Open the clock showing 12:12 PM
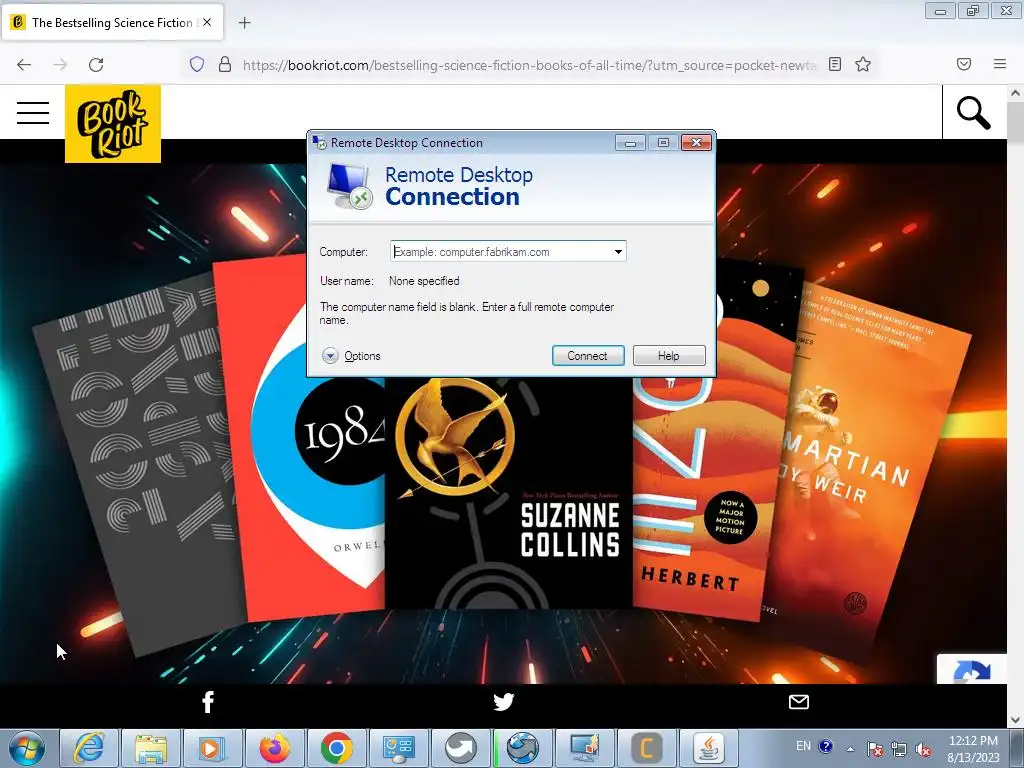This screenshot has height=768, width=1024. pyautogui.click(x=973, y=748)
